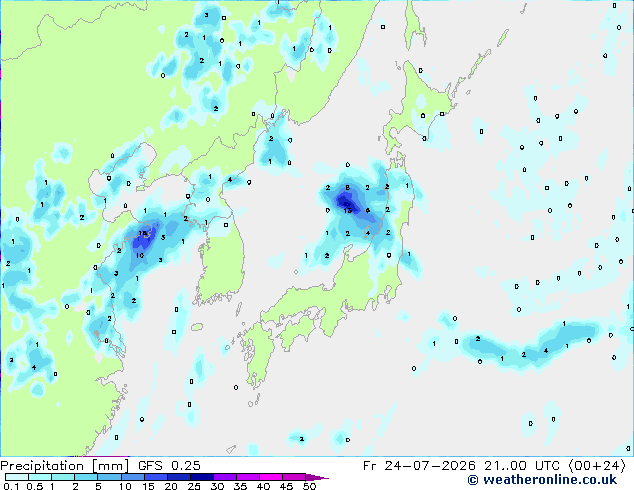Image resolution: width=634 pixels, height=490 pixels.
Task: Click the 30–35 mm purple legend swatch
Action: coord(225,477)
